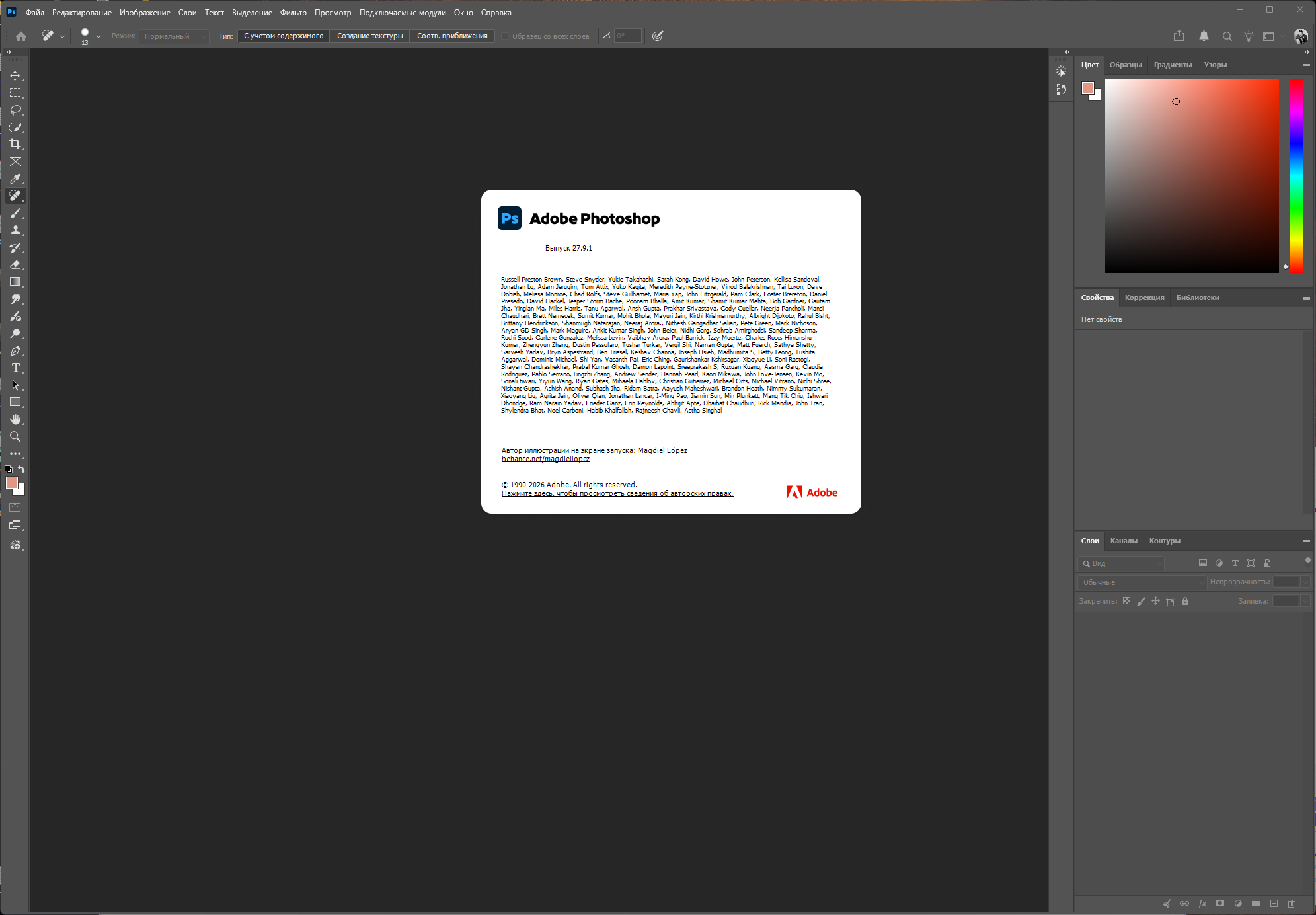
Task: Open the 'Заливка' dropdown arrow
Action: tap(1305, 601)
